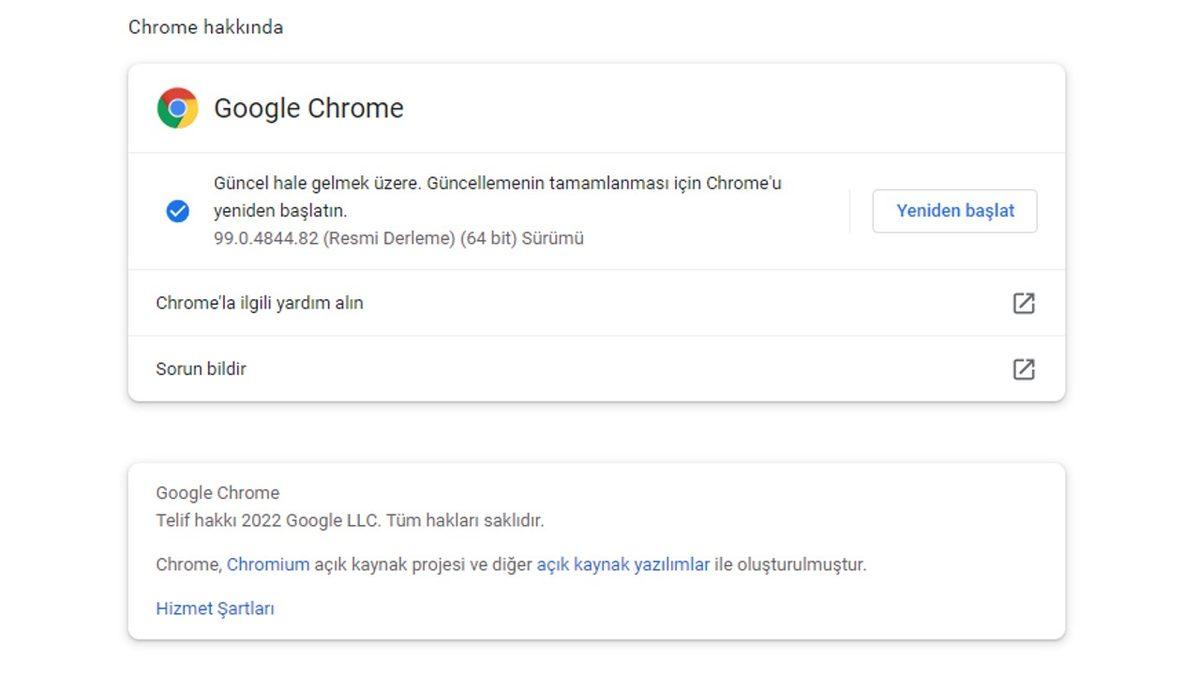Click the Chrome hakkında page heading
This screenshot has width=1200, height=675.
(x=205, y=26)
